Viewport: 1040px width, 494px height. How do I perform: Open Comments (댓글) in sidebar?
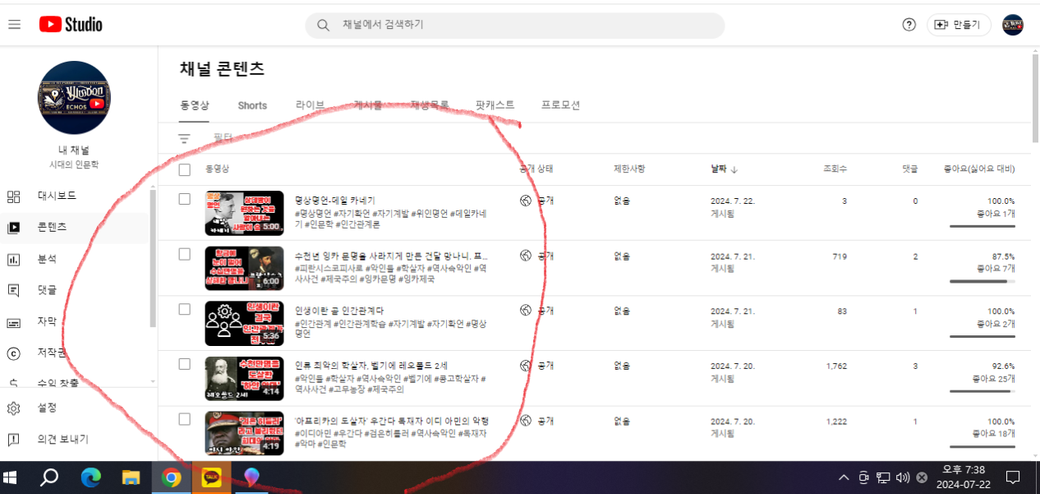[x=46, y=290]
